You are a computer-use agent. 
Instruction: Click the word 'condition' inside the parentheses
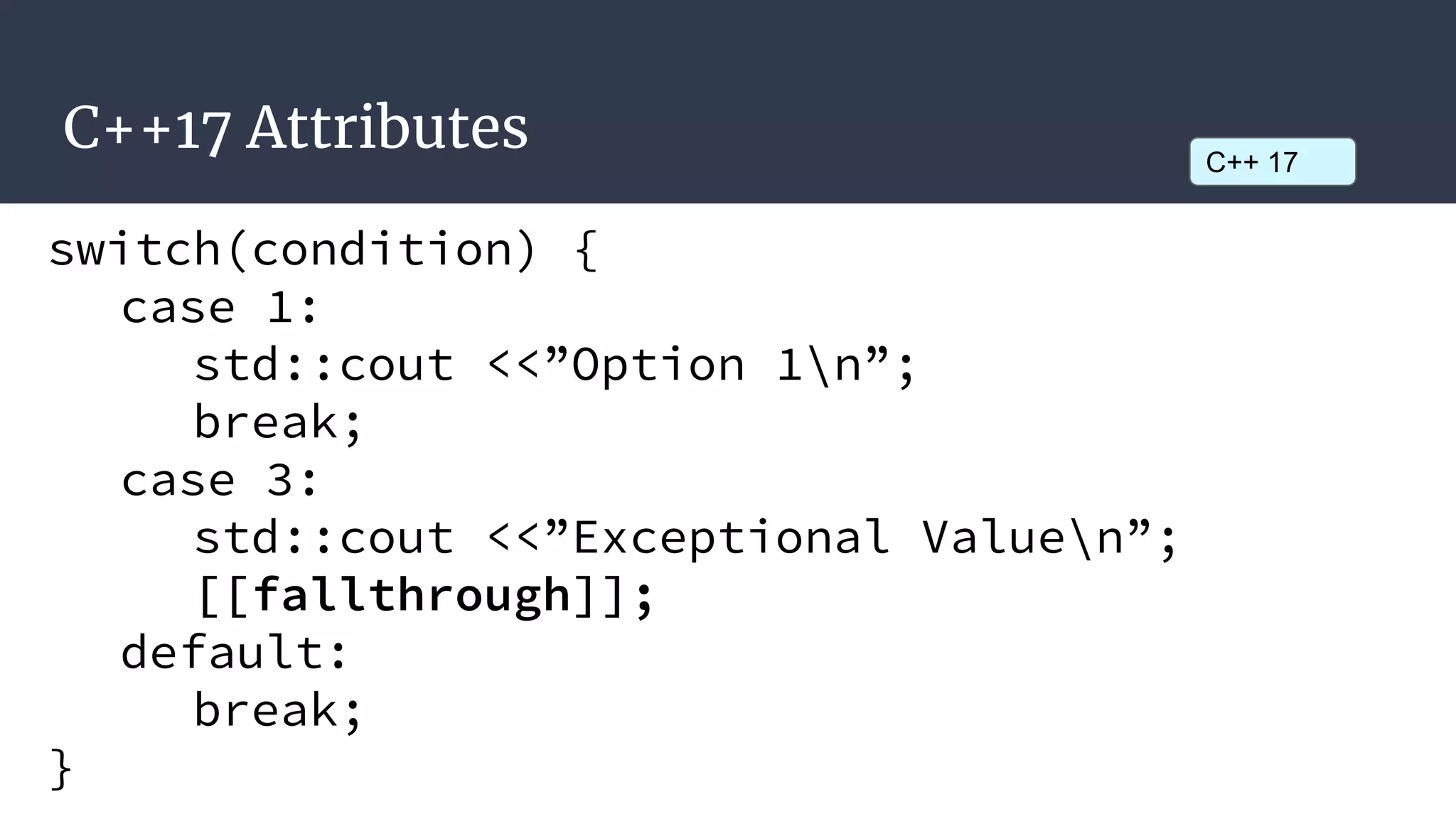click(x=382, y=250)
